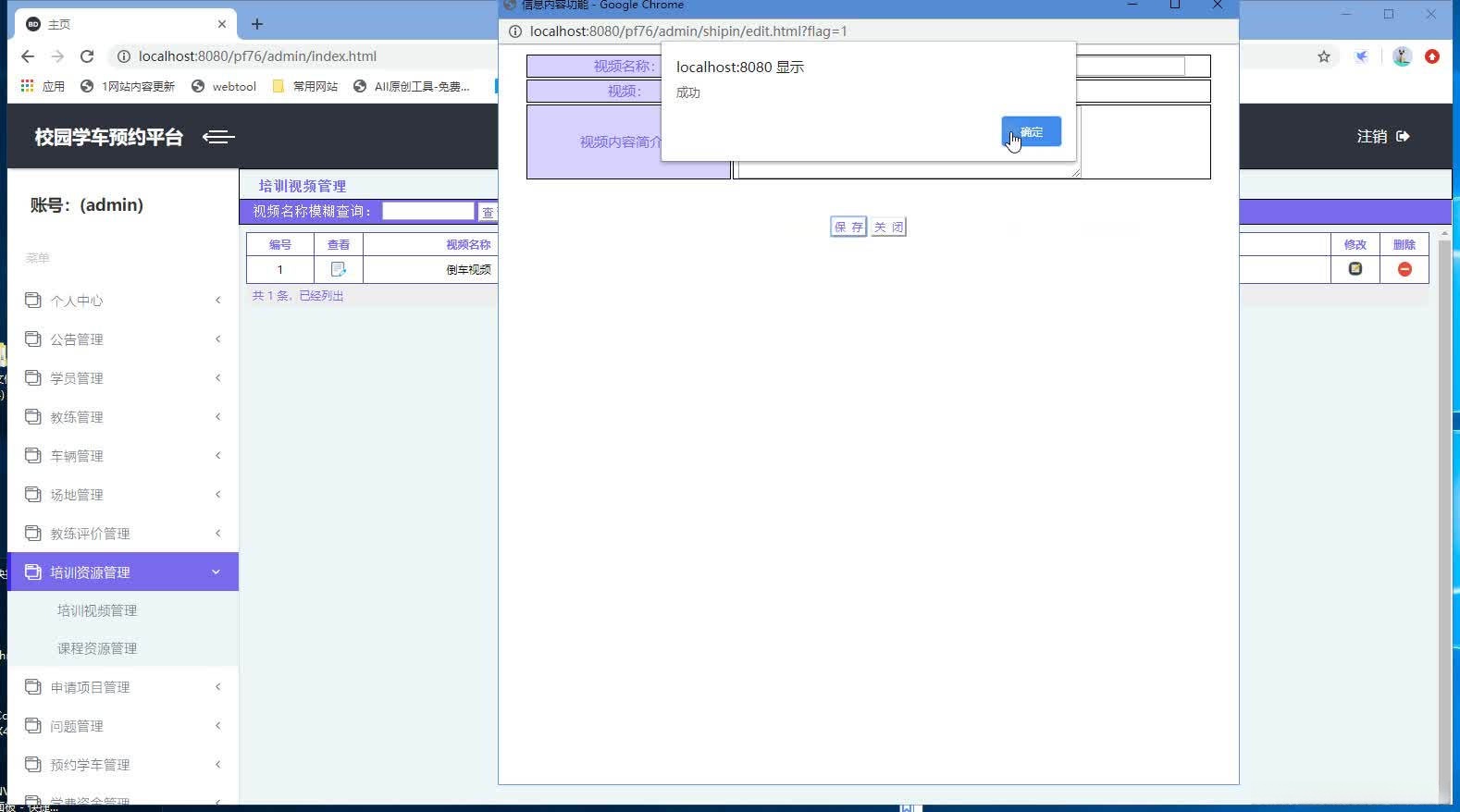Click the red update notification icon
This screenshot has height=812, width=1460.
pyautogui.click(x=1432, y=56)
